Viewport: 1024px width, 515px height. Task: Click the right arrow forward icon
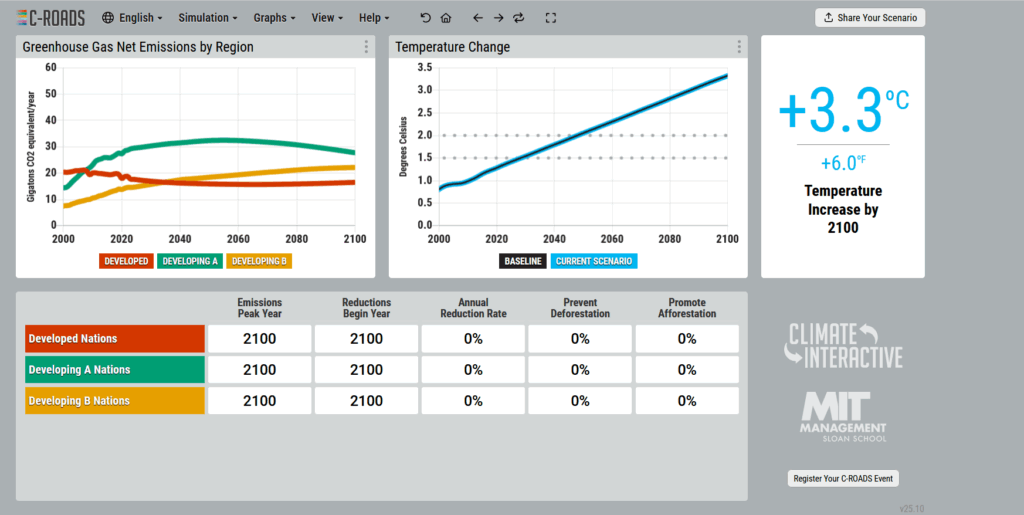pos(498,18)
